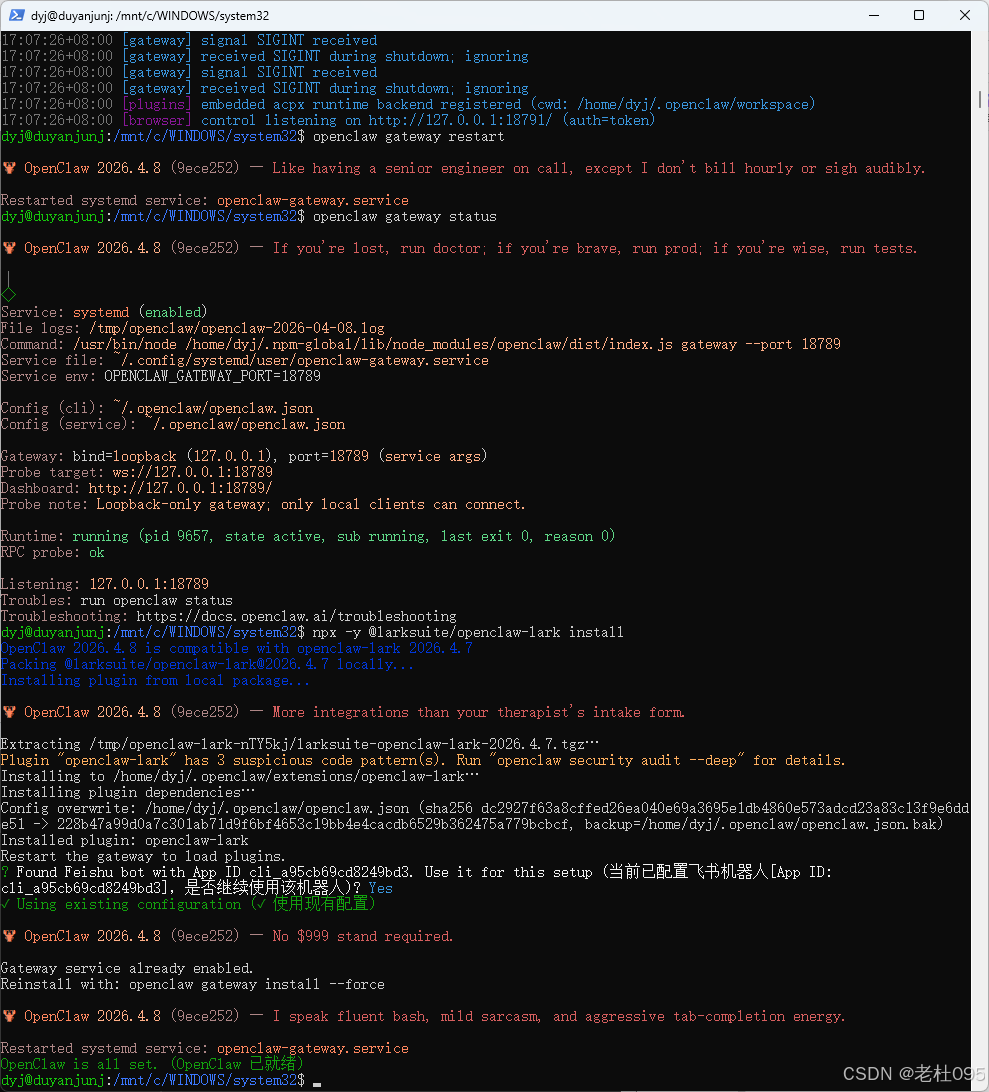Click 'Gateway service already enabled.' line
The image size is (989, 1092).
127,969
